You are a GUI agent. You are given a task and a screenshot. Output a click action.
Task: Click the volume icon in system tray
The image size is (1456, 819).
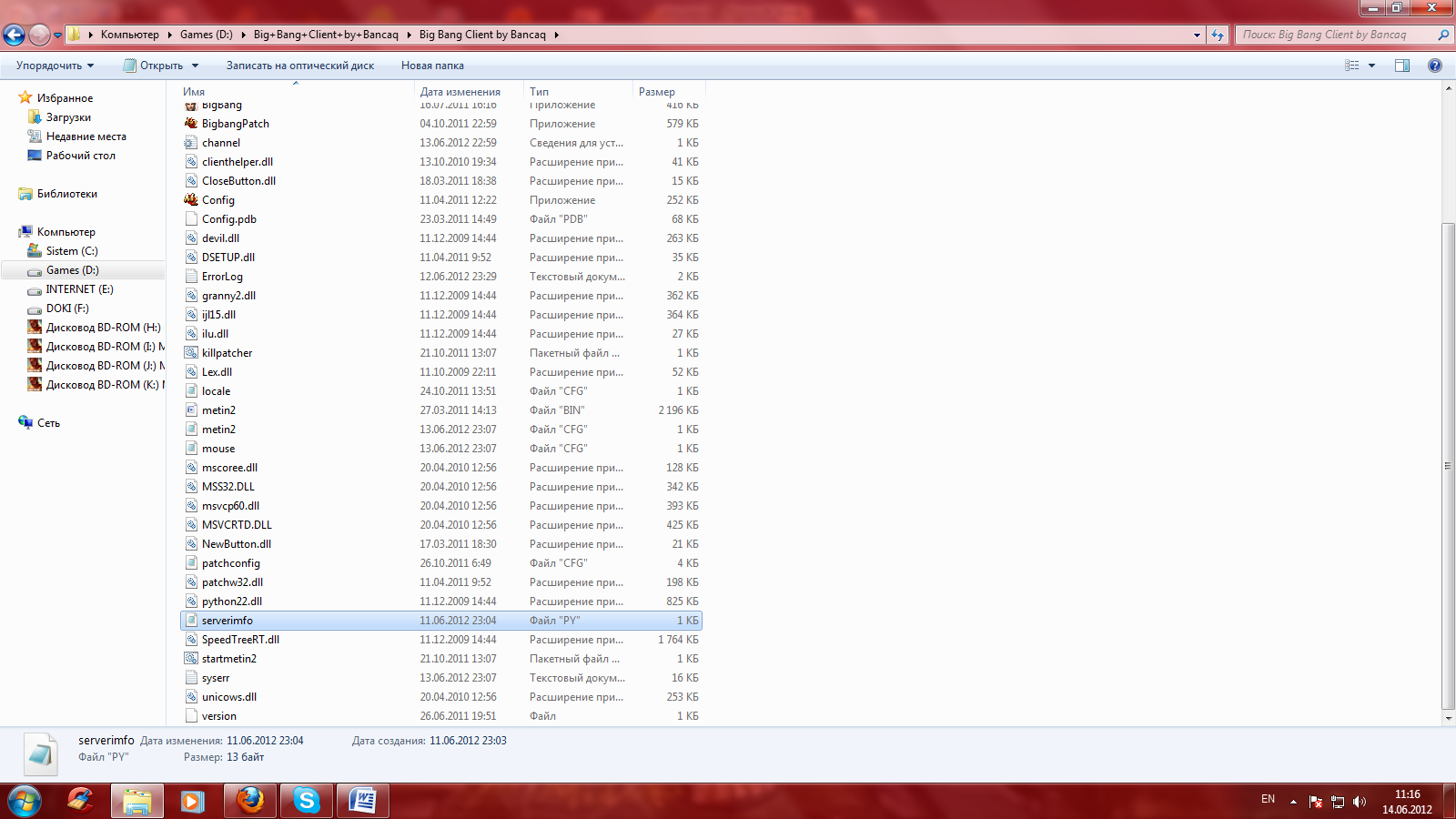1360,802
